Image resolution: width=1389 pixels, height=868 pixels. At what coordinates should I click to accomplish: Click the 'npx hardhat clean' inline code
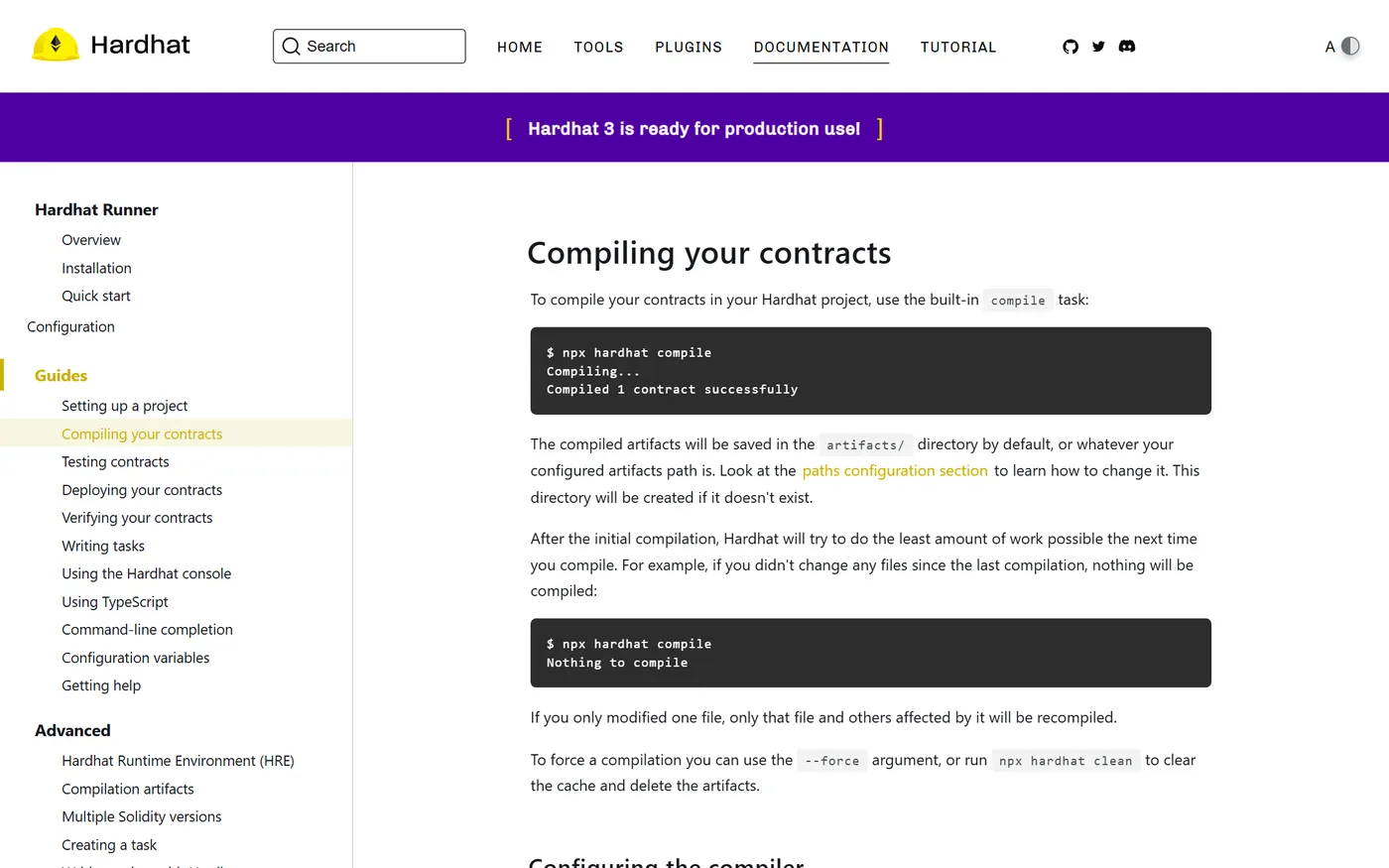pyautogui.click(x=1066, y=761)
